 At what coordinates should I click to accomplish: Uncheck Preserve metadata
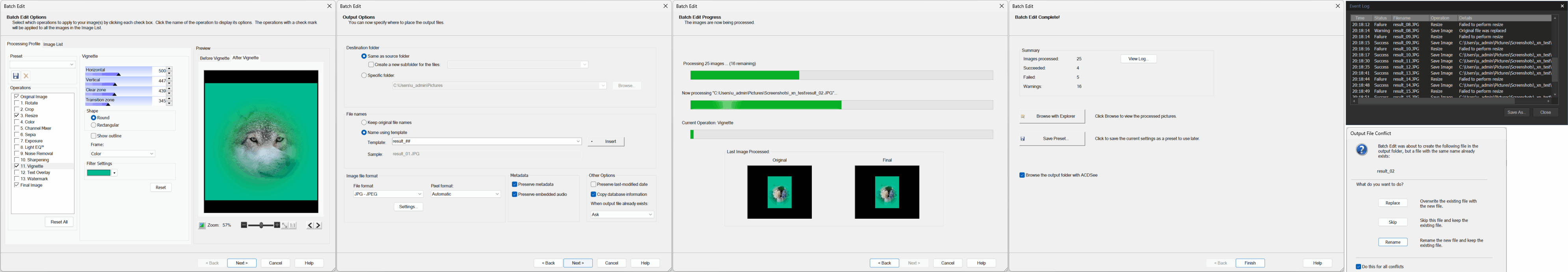pos(514,184)
